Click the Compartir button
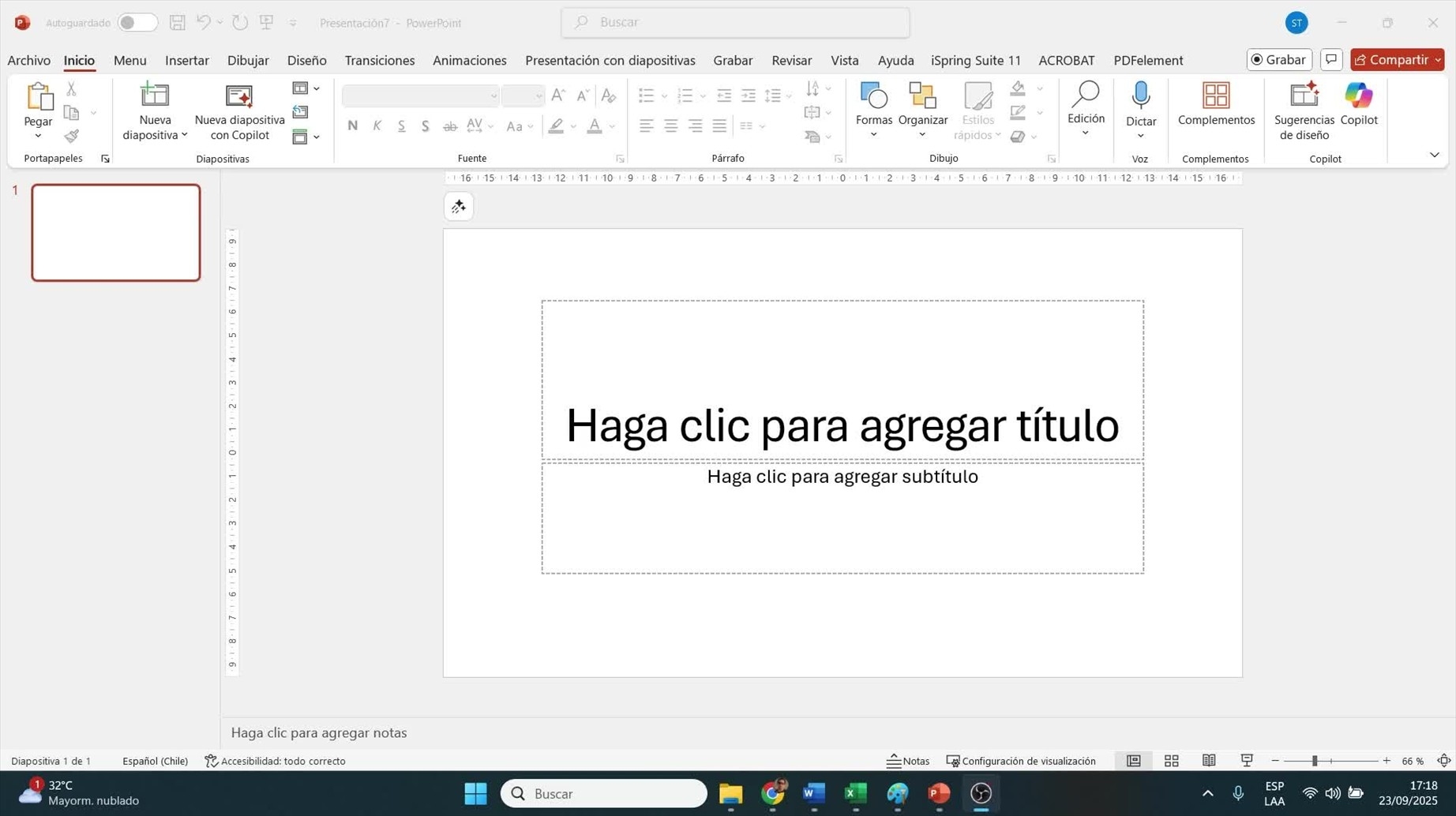The width and height of the screenshot is (1456, 816). [1391, 60]
